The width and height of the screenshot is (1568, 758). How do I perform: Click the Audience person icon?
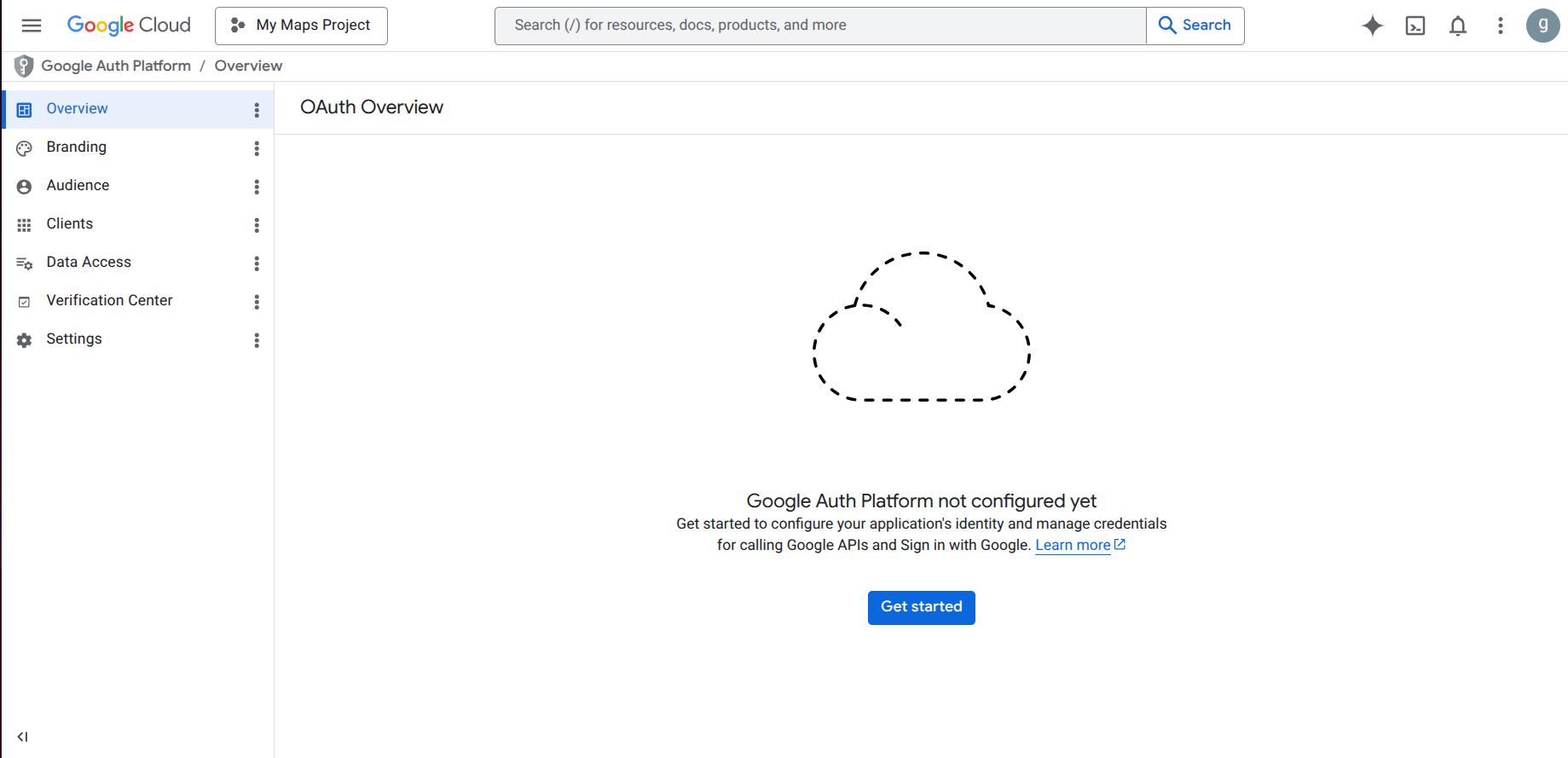[x=24, y=187]
